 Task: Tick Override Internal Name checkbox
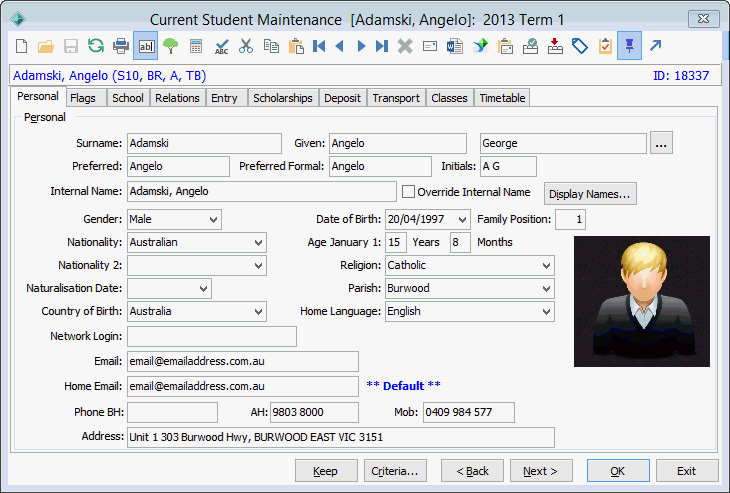[408, 192]
